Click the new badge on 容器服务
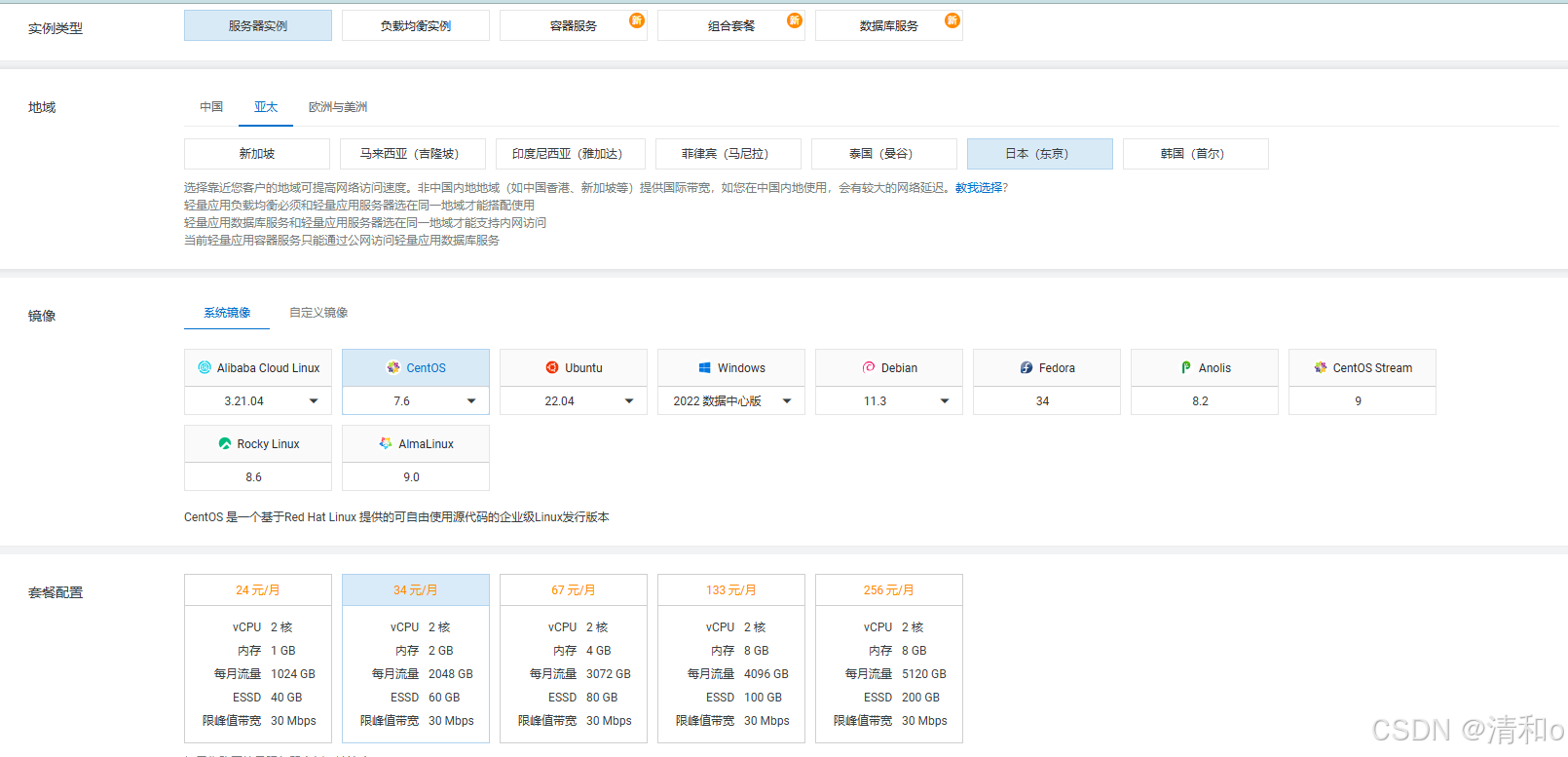The image size is (1568, 757). pyautogui.click(x=637, y=20)
